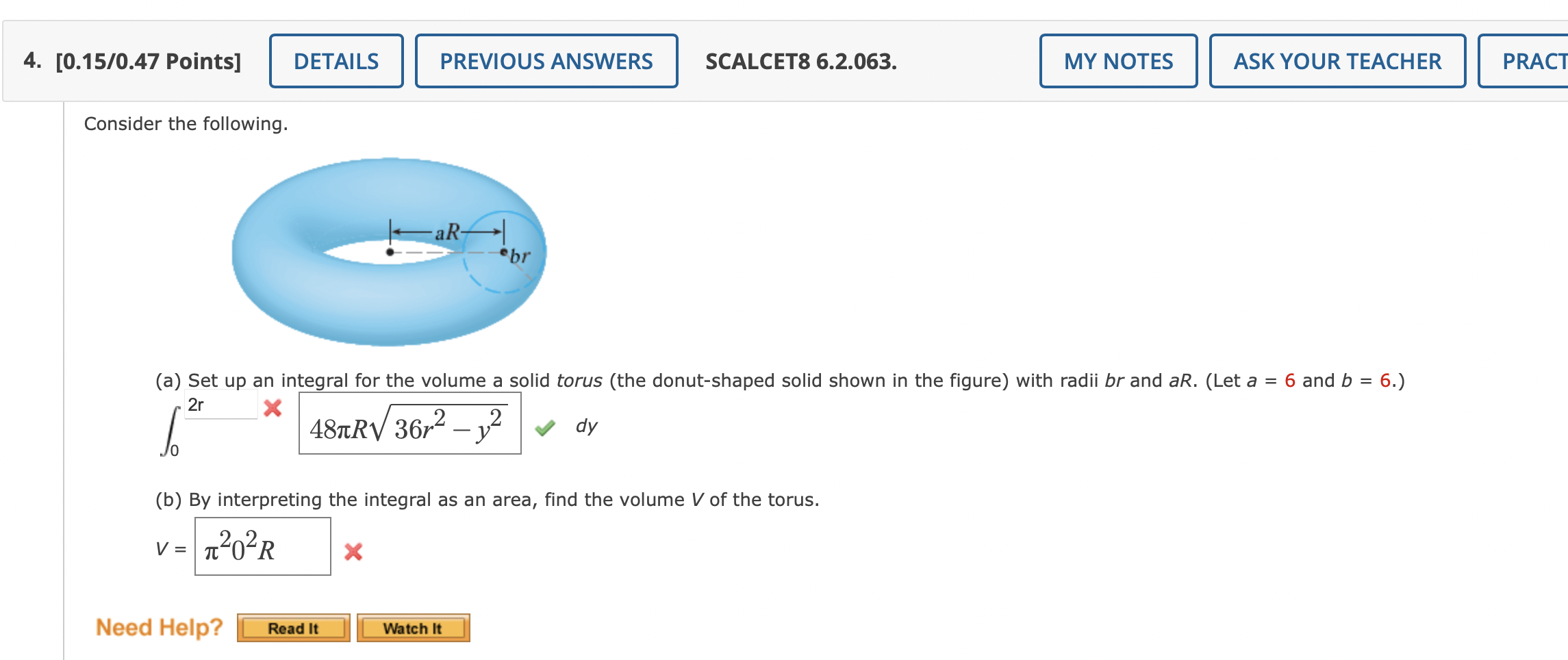Open MY NOTES
1568x660 pixels.
click(x=1118, y=62)
